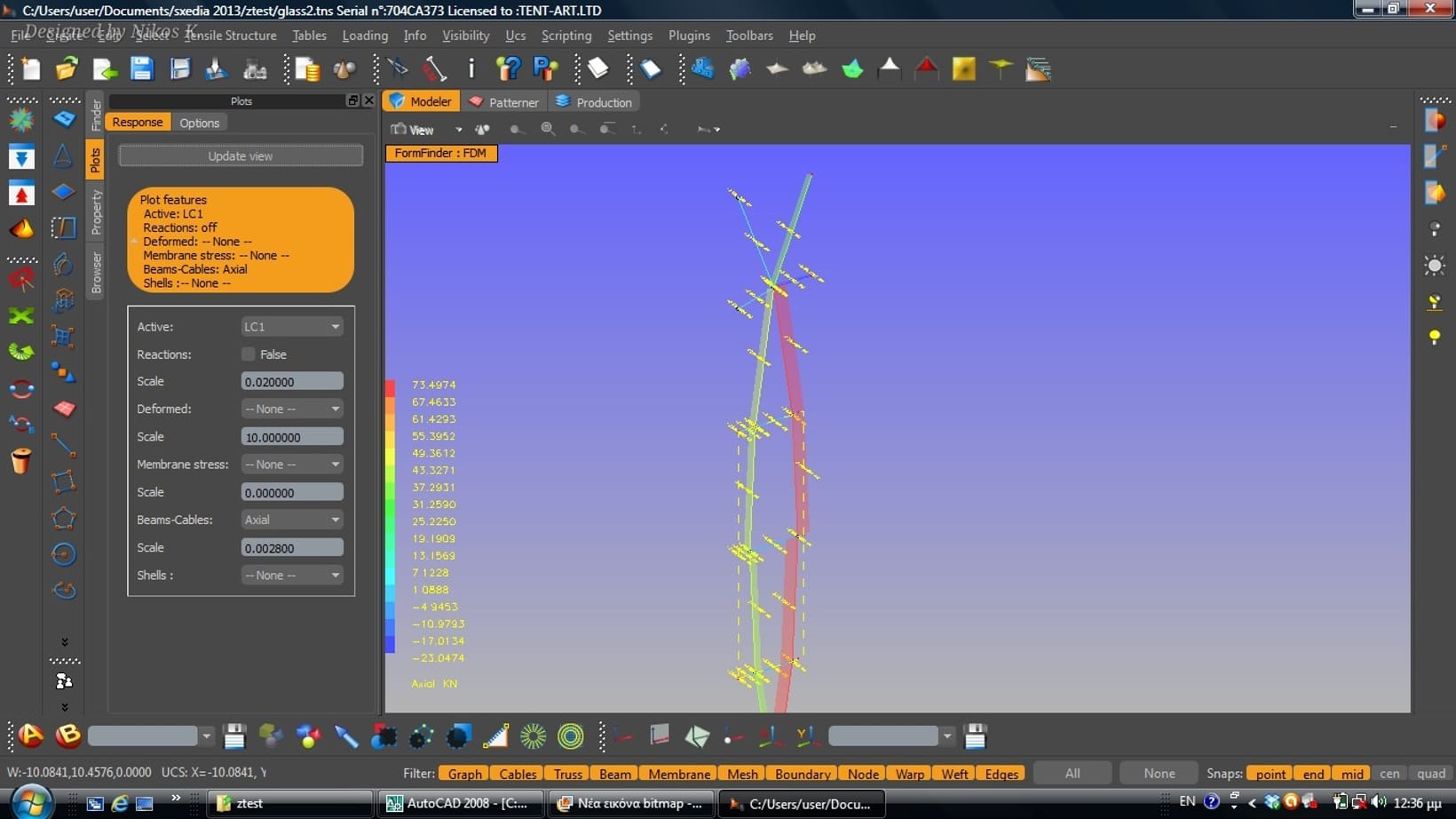1456x819 pixels.
Task: Click the zoom magnifier icon in view toolbar
Action: [548, 129]
